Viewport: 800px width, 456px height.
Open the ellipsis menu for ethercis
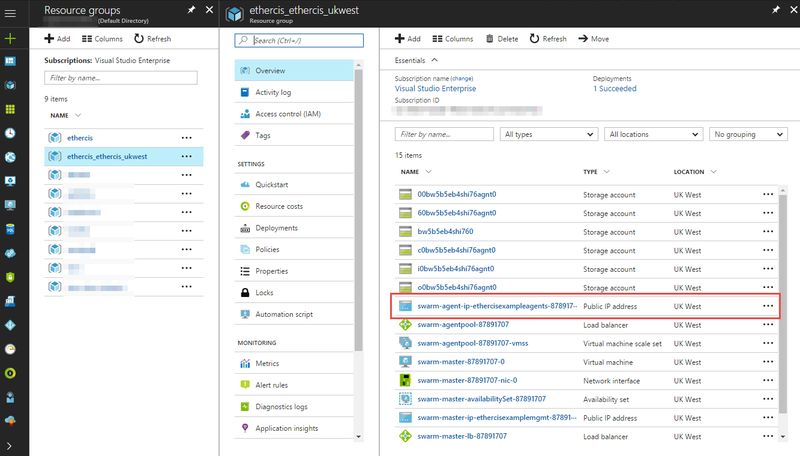[187, 138]
